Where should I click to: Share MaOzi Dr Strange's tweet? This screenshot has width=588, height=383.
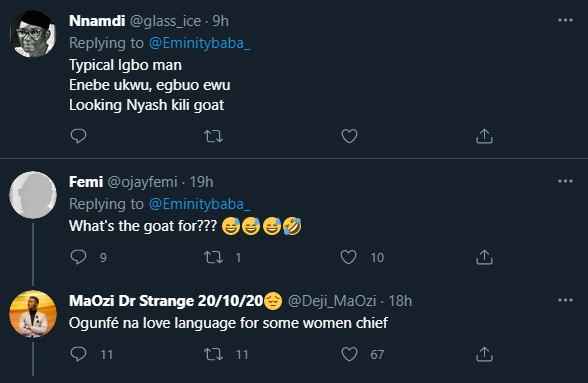click(x=484, y=354)
